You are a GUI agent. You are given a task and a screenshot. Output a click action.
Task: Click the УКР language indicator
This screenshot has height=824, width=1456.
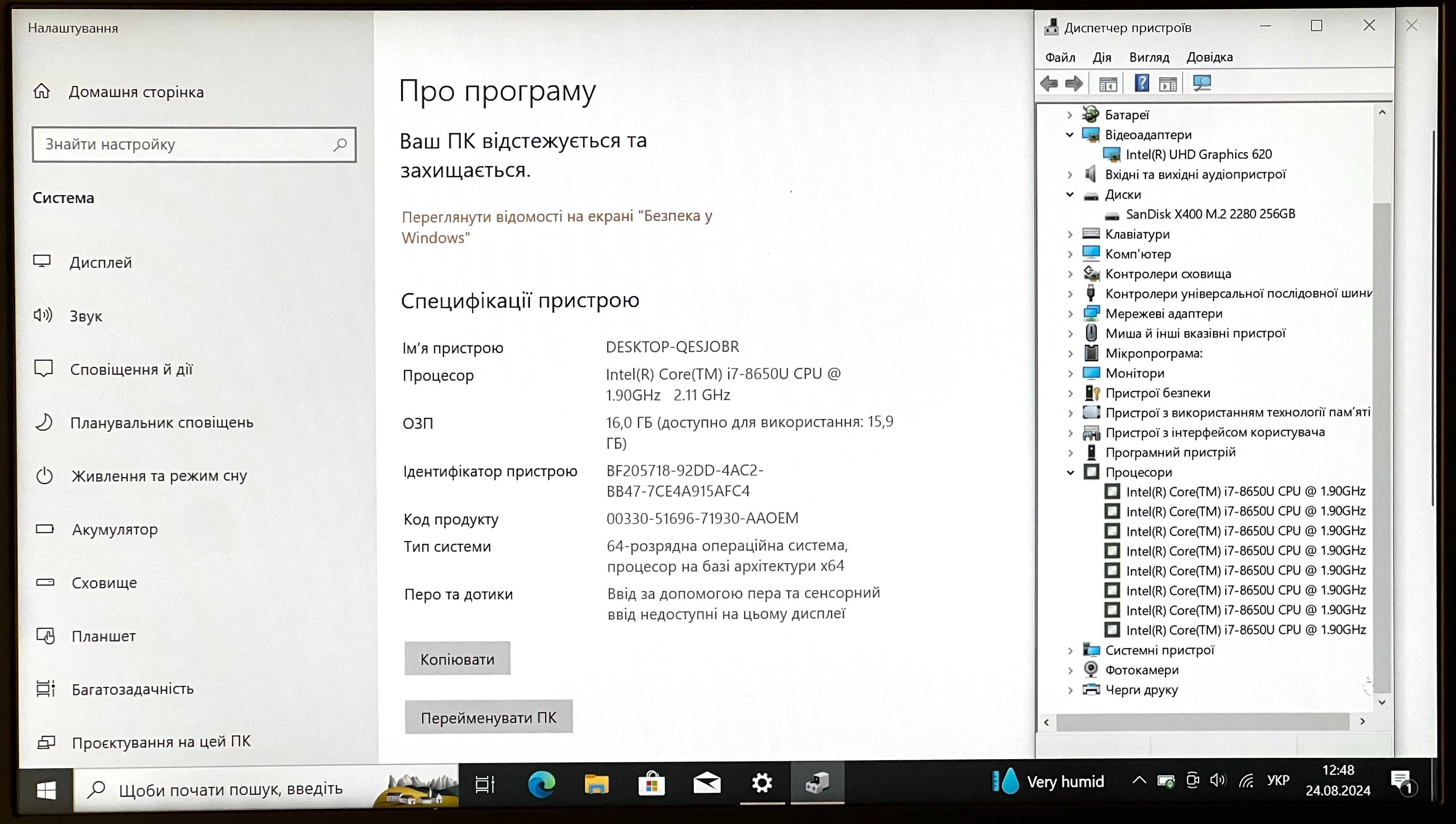(1278, 780)
